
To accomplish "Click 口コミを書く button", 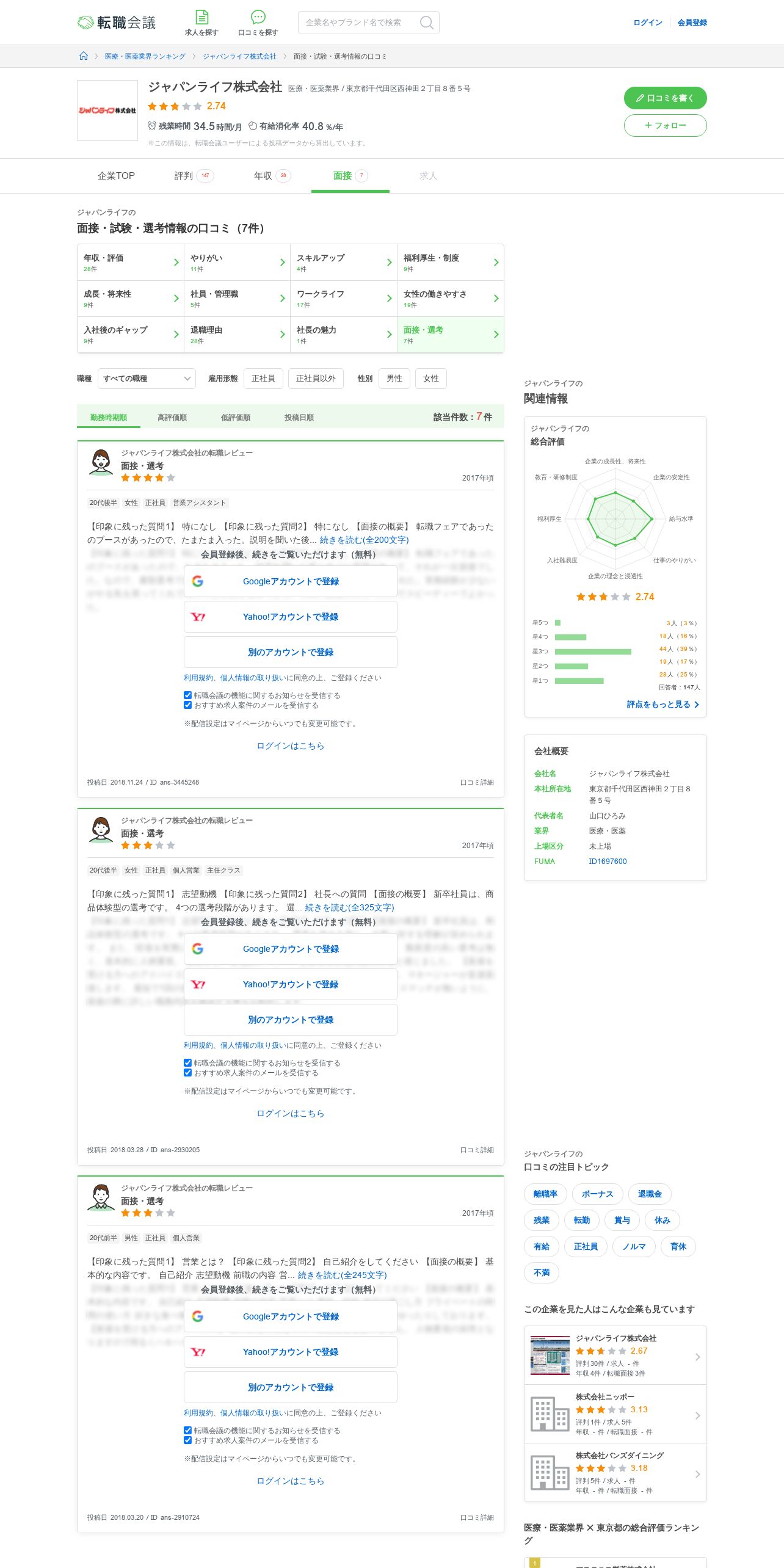I will (x=666, y=98).
